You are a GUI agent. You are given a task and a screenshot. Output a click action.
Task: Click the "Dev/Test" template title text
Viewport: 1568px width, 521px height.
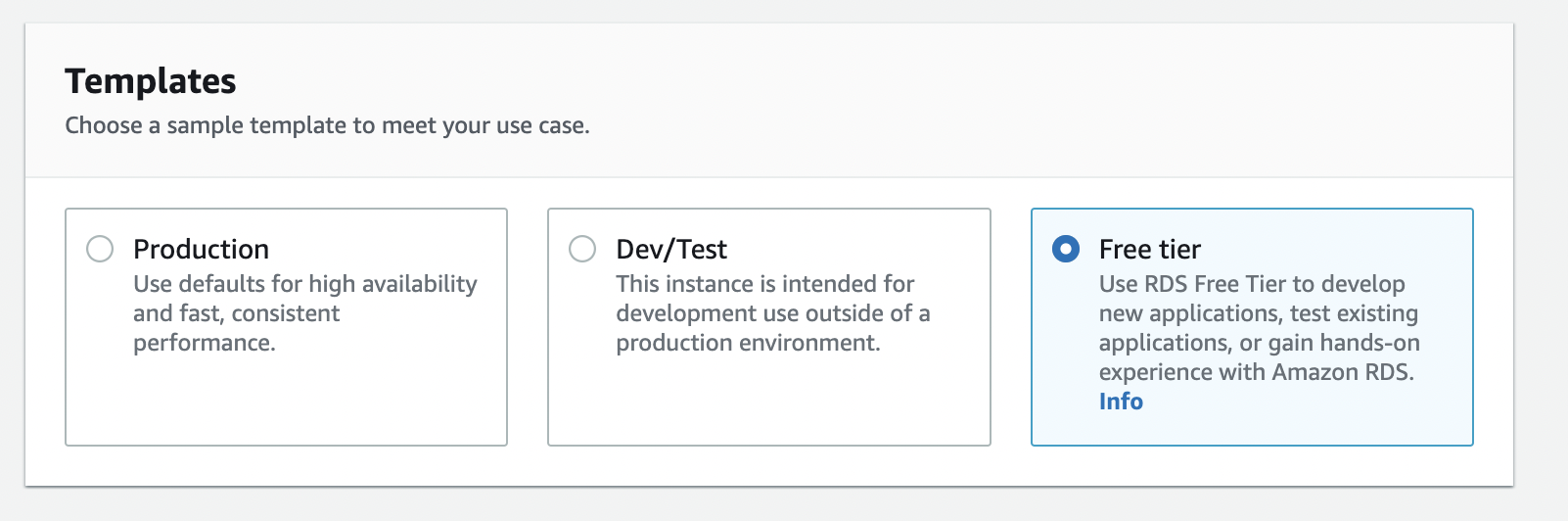point(671,250)
